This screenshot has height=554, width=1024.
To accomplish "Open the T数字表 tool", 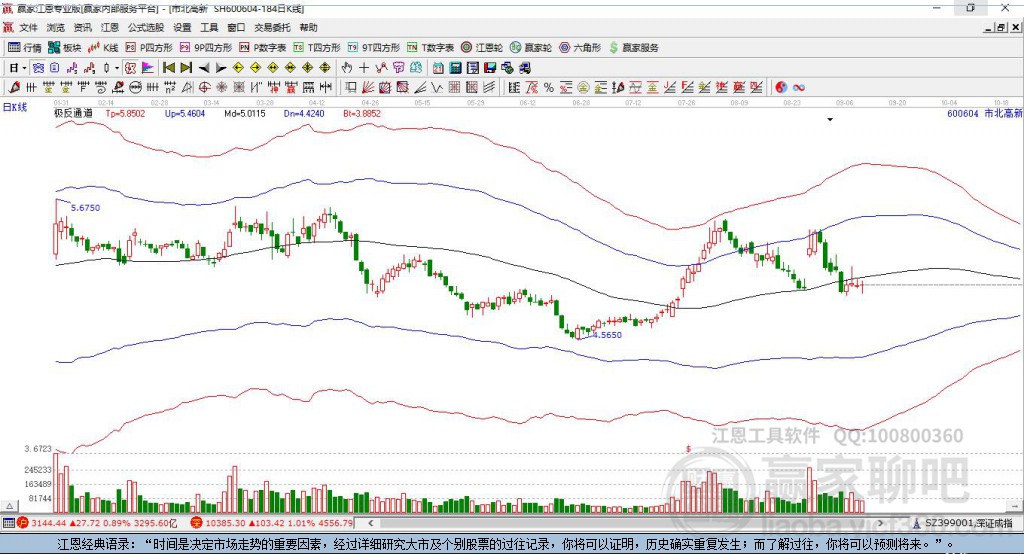I will coord(430,48).
